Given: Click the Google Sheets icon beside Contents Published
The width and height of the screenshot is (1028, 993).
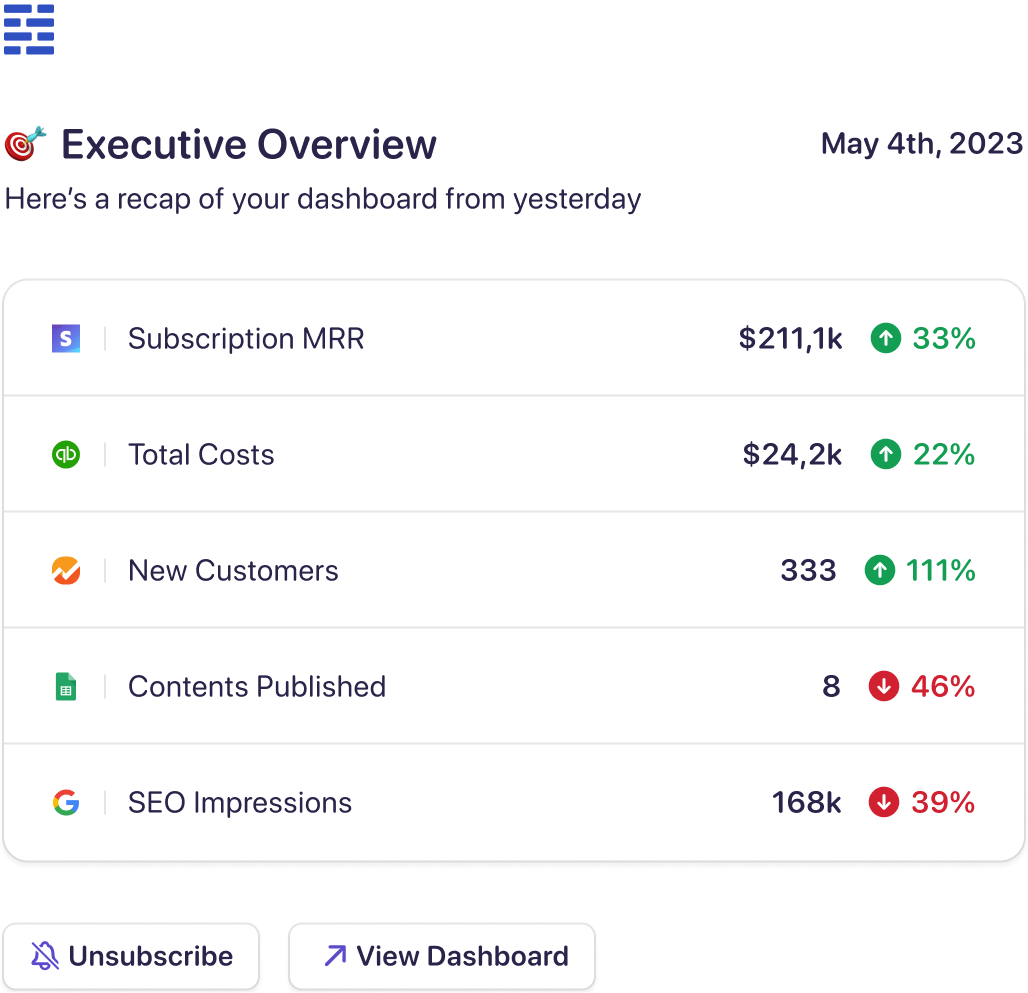Looking at the screenshot, I should [65, 686].
